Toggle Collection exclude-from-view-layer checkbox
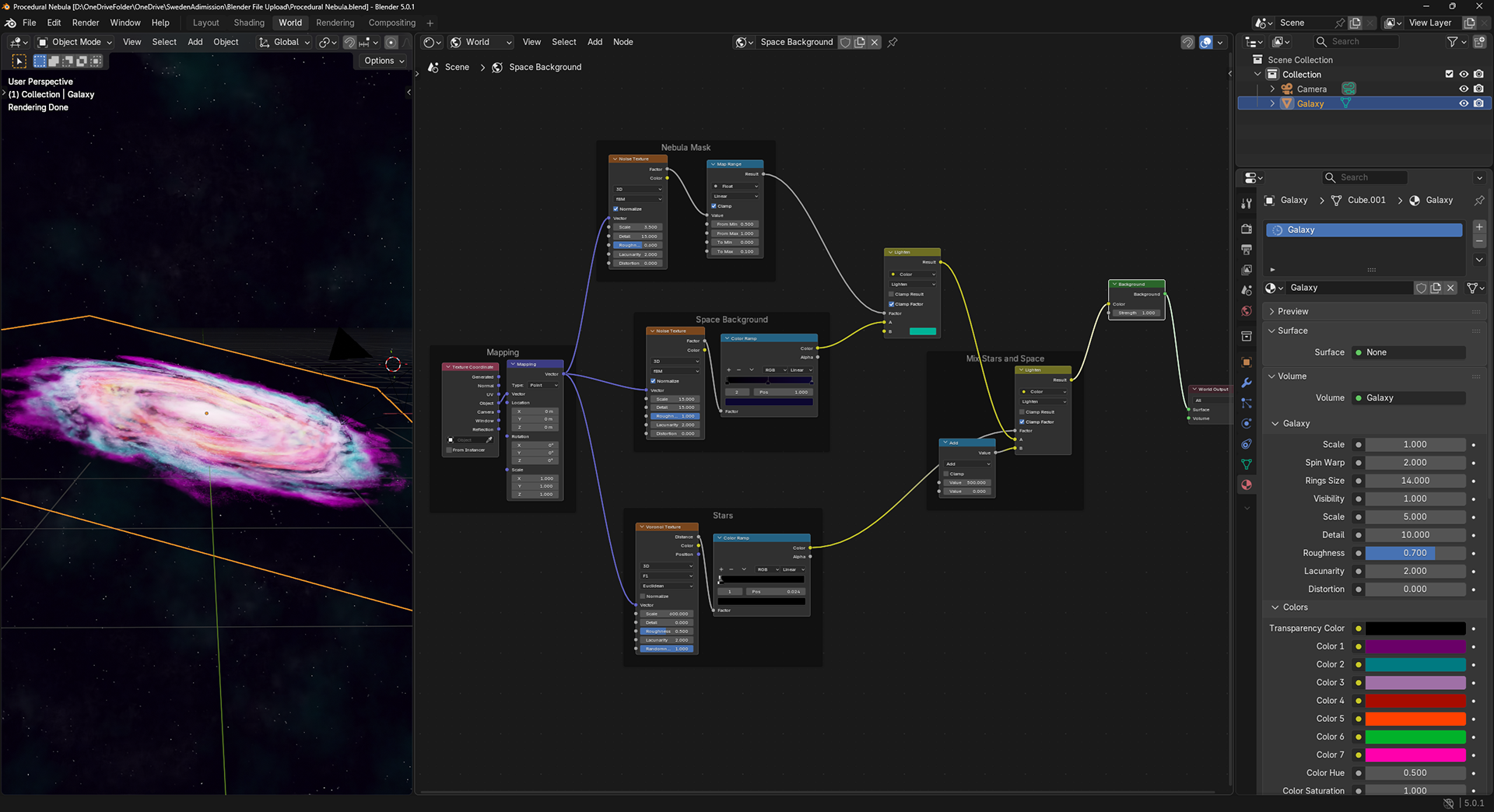Screen dimensions: 1494x812 click(x=1449, y=75)
